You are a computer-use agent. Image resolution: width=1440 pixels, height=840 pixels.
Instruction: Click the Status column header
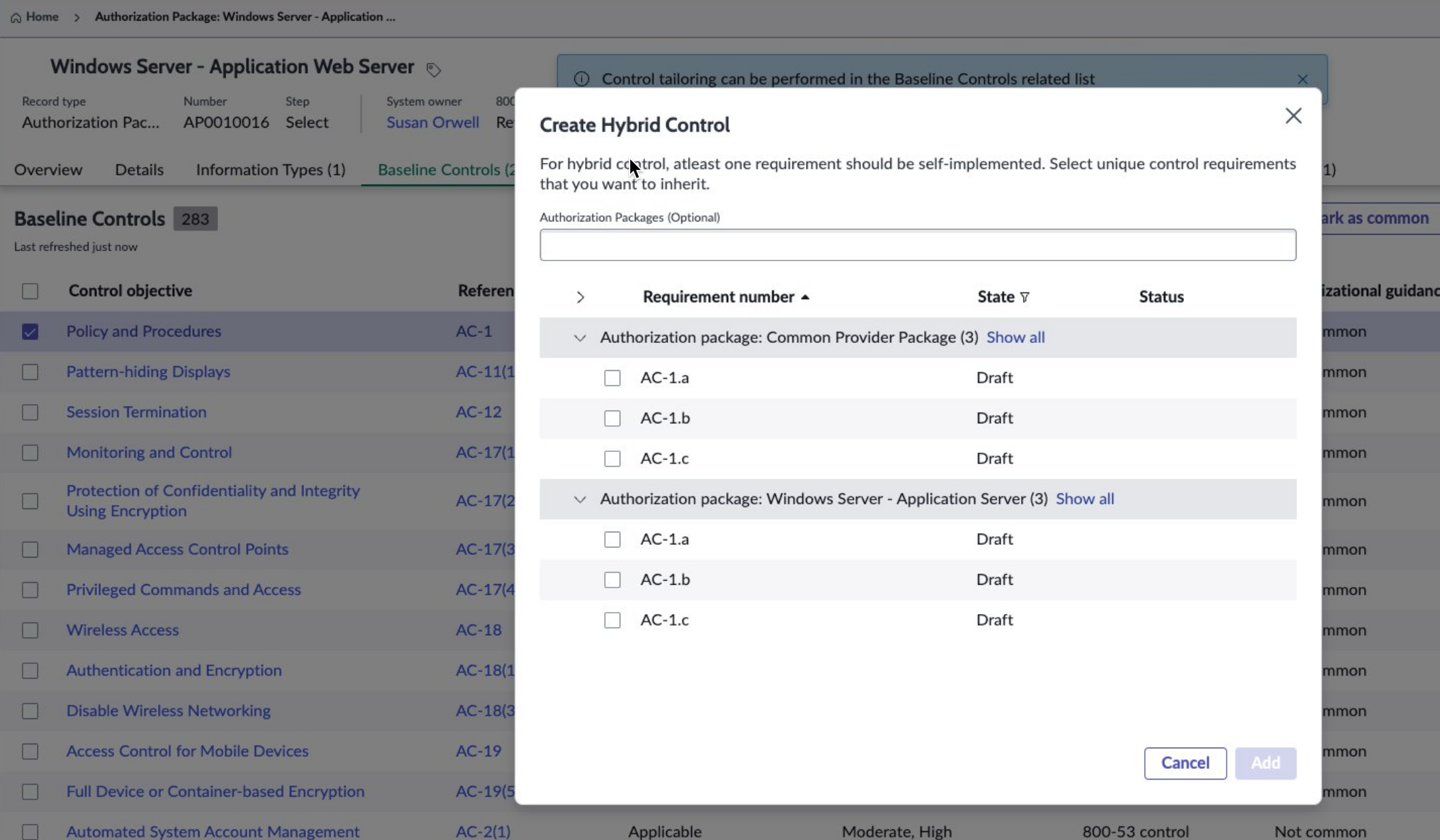[1161, 297]
